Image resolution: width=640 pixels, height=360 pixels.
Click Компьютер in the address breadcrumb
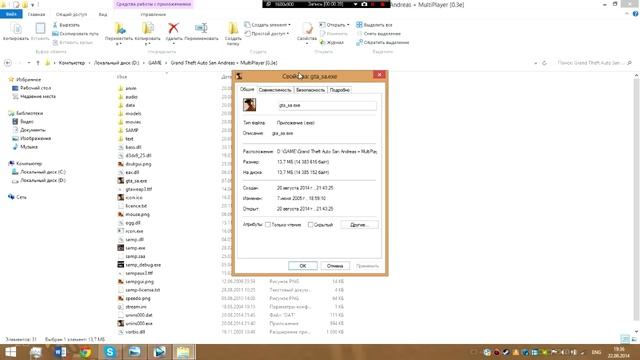tap(72, 63)
